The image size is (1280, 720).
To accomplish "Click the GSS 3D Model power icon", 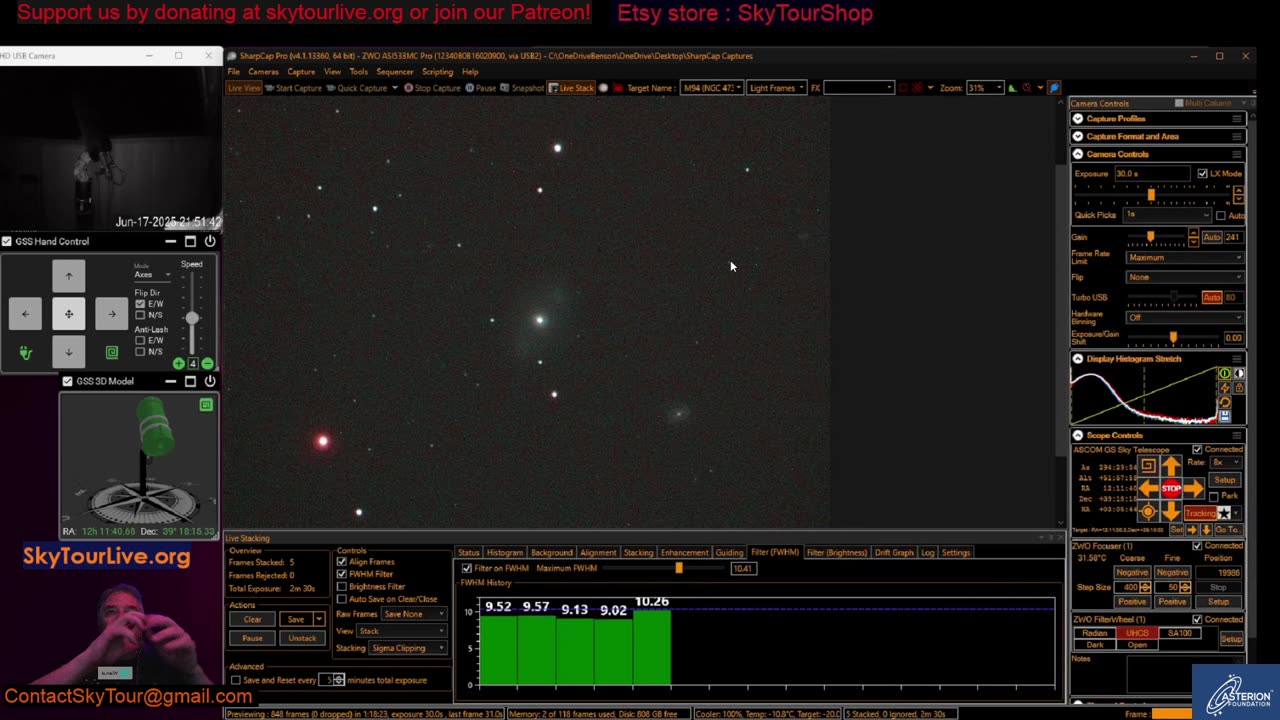I will (210, 381).
